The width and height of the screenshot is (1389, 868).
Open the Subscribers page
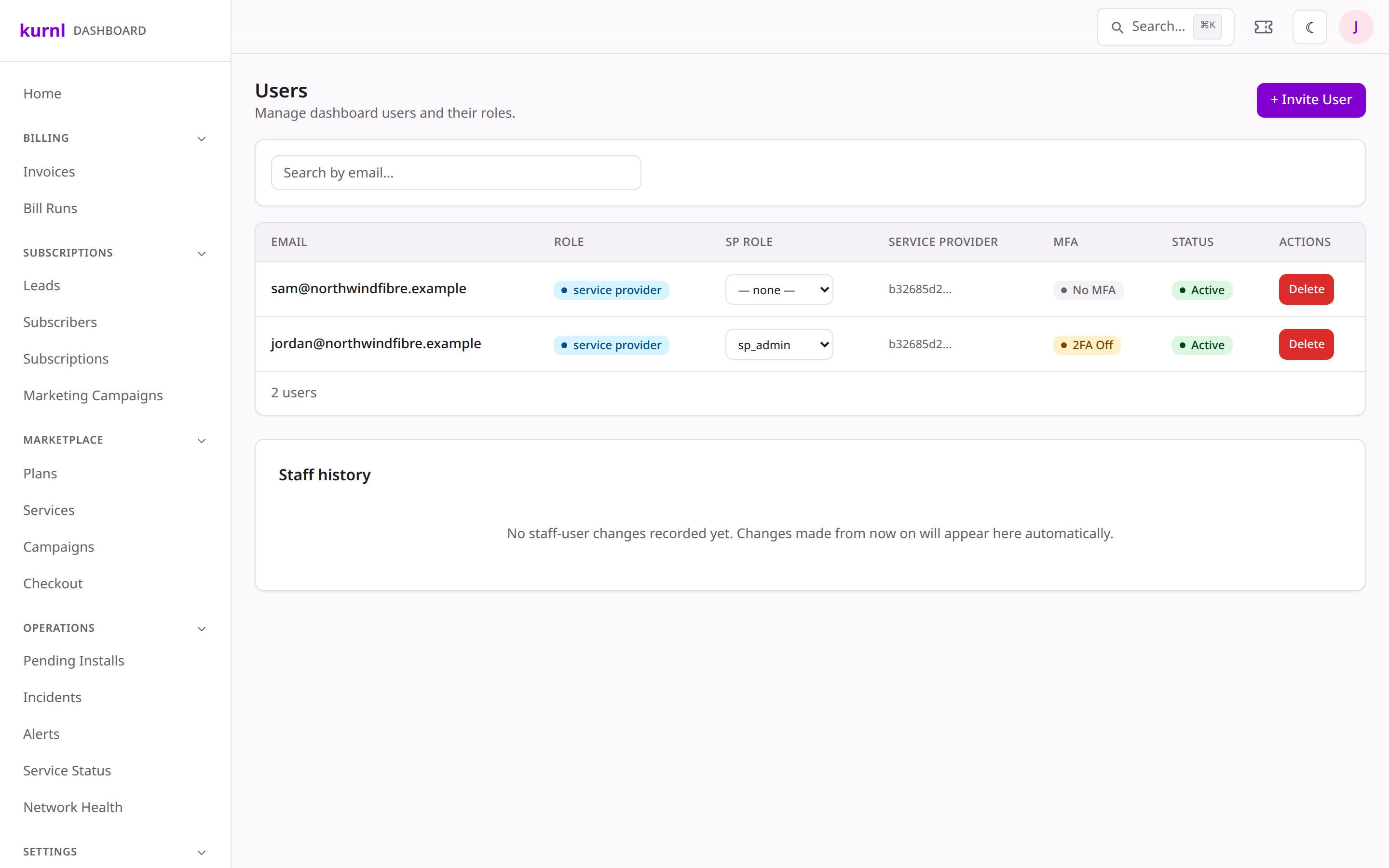coord(60,322)
